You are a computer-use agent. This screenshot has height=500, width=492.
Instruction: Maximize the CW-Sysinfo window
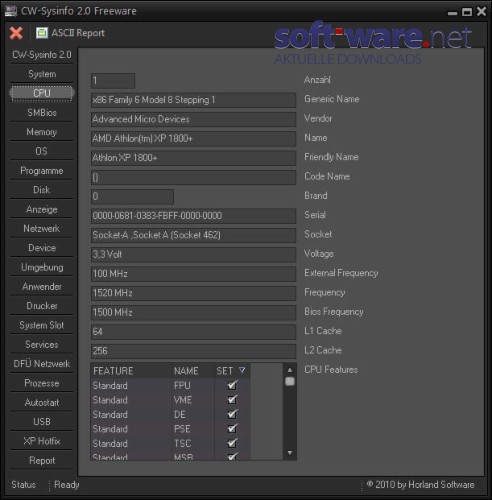467,12
